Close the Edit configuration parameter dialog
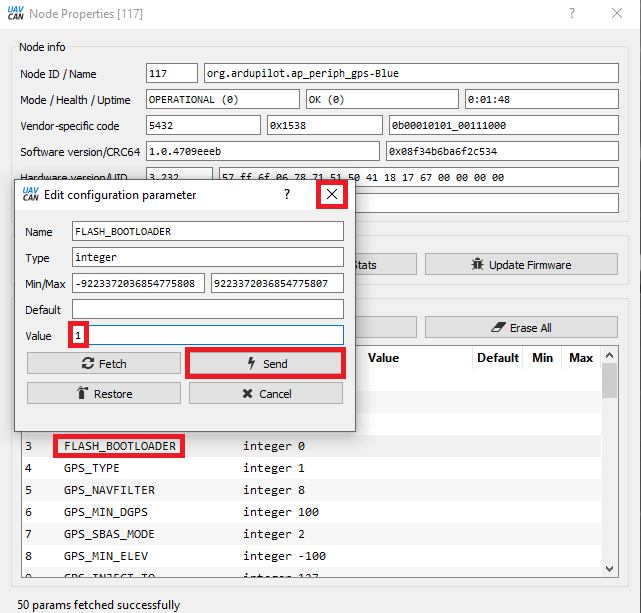The width and height of the screenshot is (641, 613). (x=332, y=194)
